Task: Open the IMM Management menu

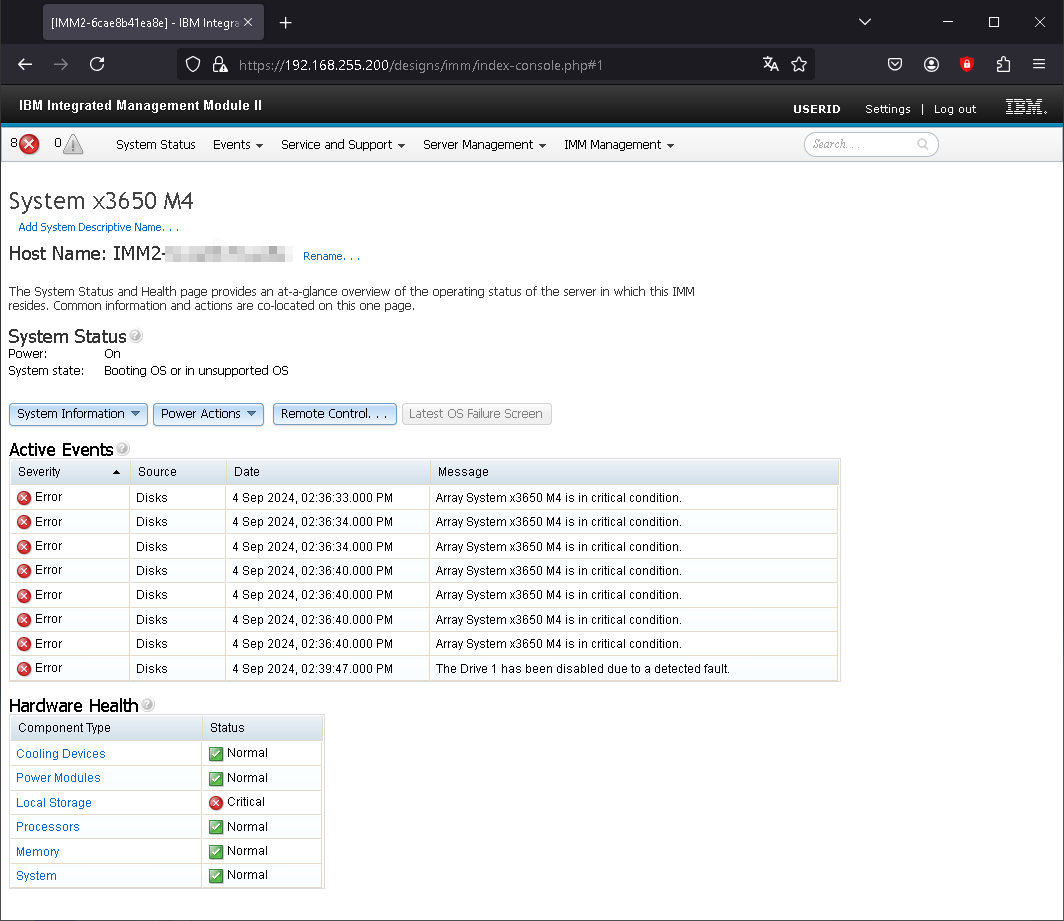Action: pyautogui.click(x=618, y=145)
